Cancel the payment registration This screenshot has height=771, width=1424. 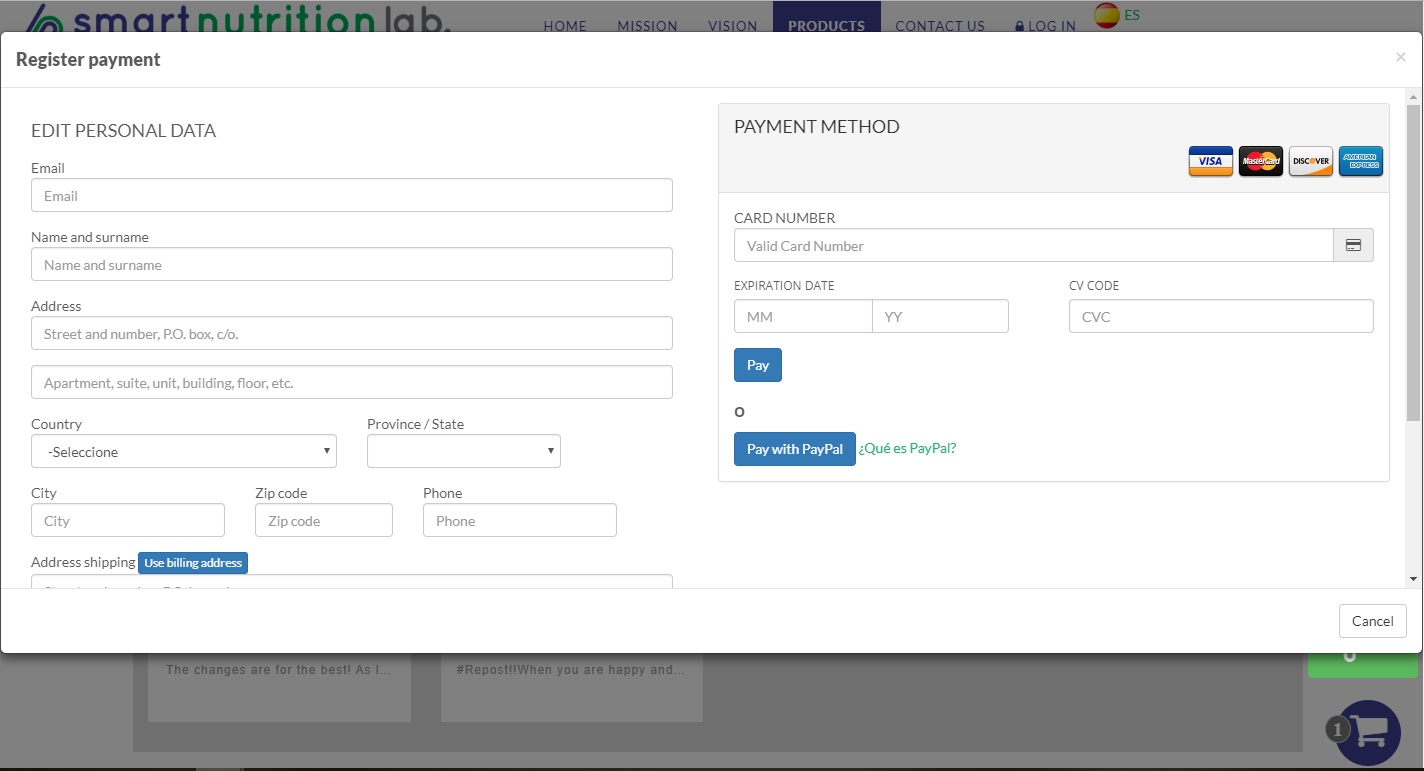click(x=1372, y=621)
